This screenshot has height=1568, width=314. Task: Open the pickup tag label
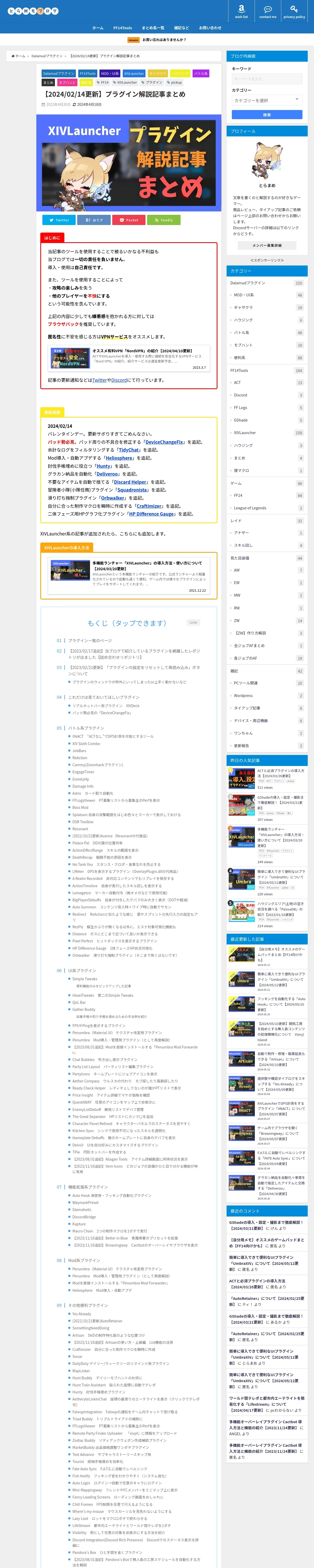(x=174, y=82)
